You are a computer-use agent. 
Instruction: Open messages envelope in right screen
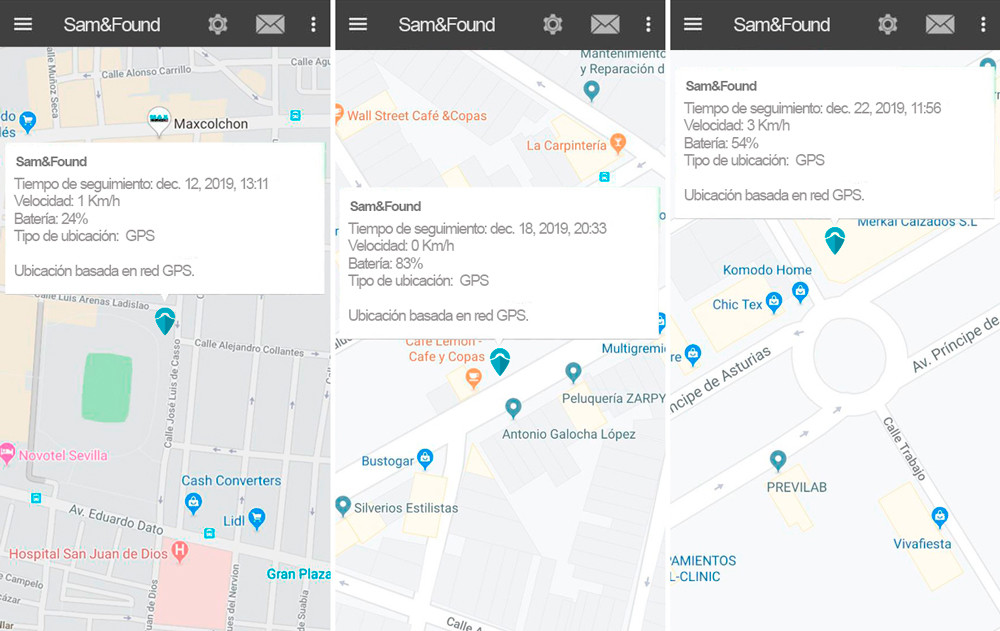tap(939, 24)
